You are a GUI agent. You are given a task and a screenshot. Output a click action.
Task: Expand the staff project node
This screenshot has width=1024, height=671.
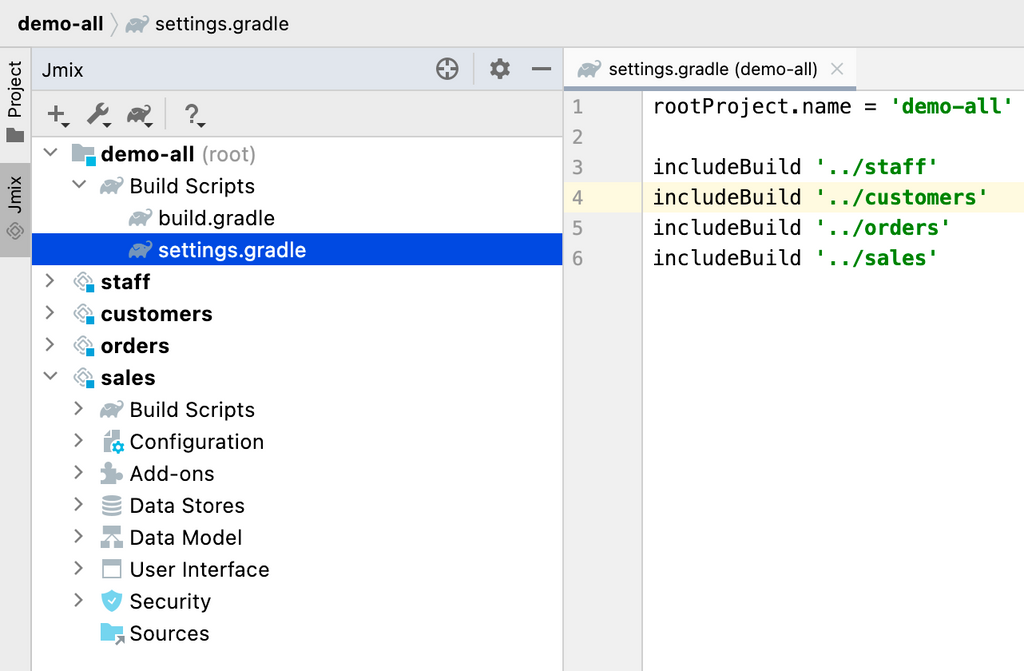[50, 282]
